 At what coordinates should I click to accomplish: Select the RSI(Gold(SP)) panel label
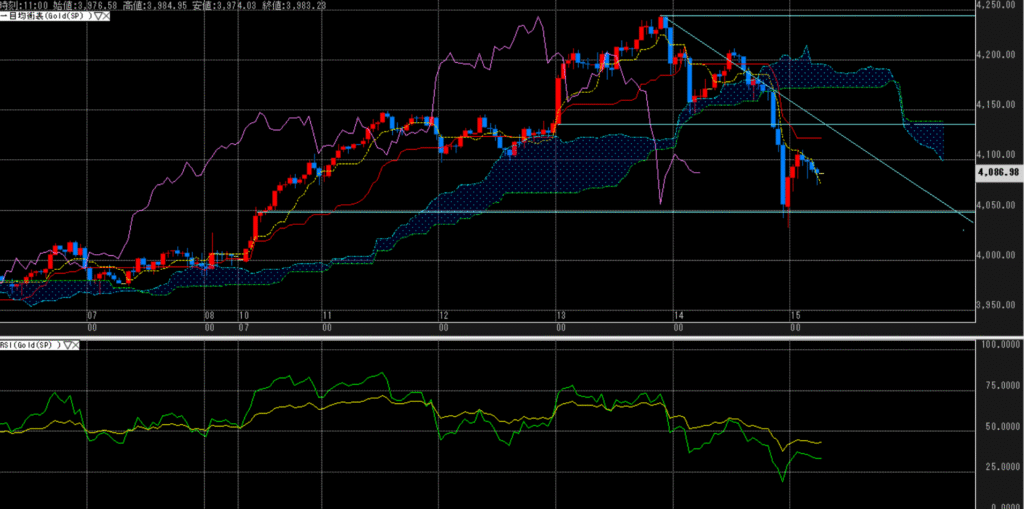(30, 344)
